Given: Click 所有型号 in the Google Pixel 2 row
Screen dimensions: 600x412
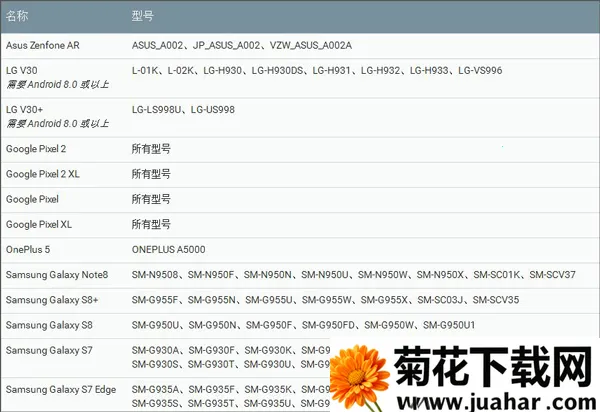Looking at the screenshot, I should pos(151,149).
